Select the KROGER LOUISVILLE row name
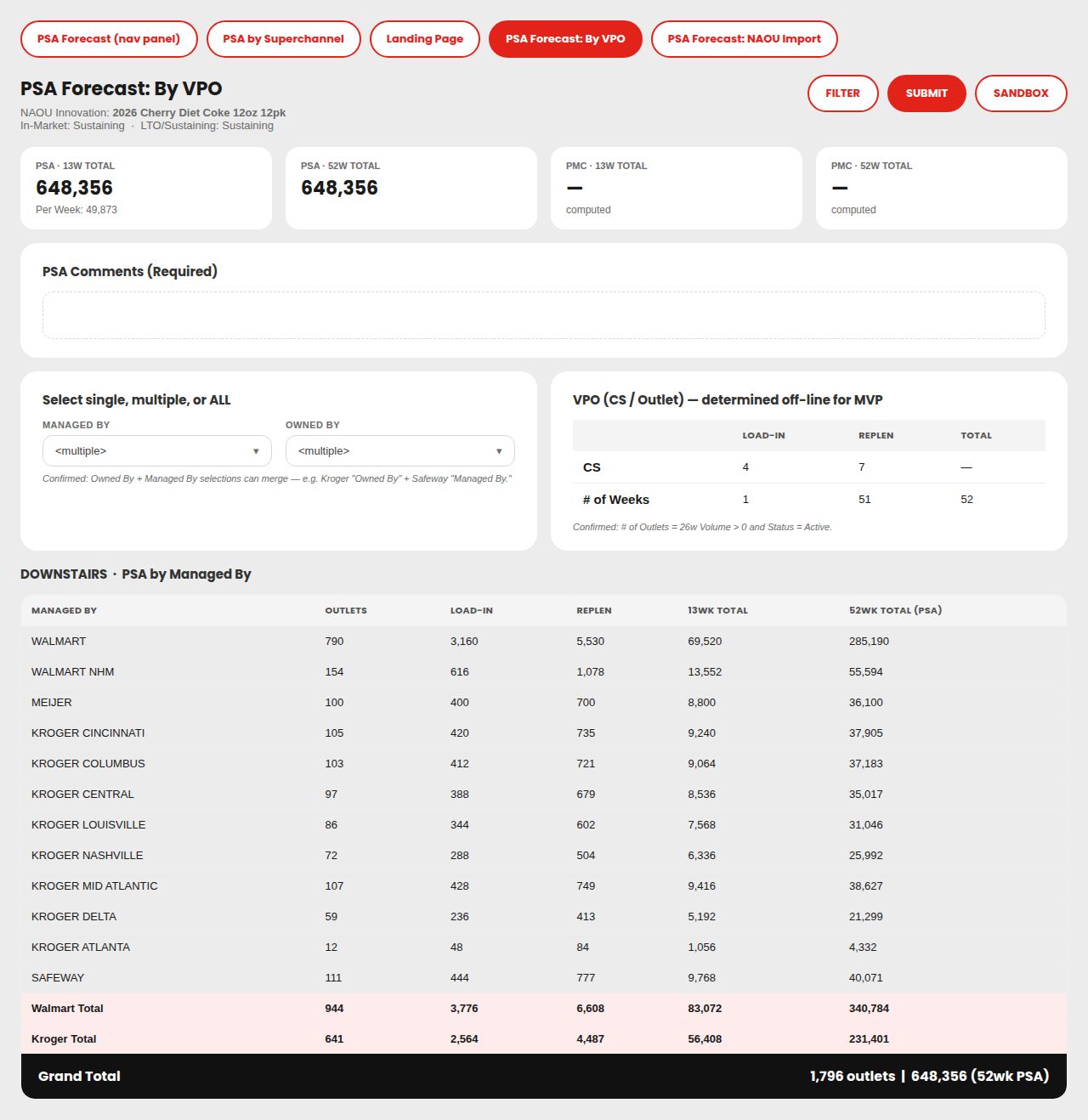The height and width of the screenshot is (1120, 1088). 88,825
